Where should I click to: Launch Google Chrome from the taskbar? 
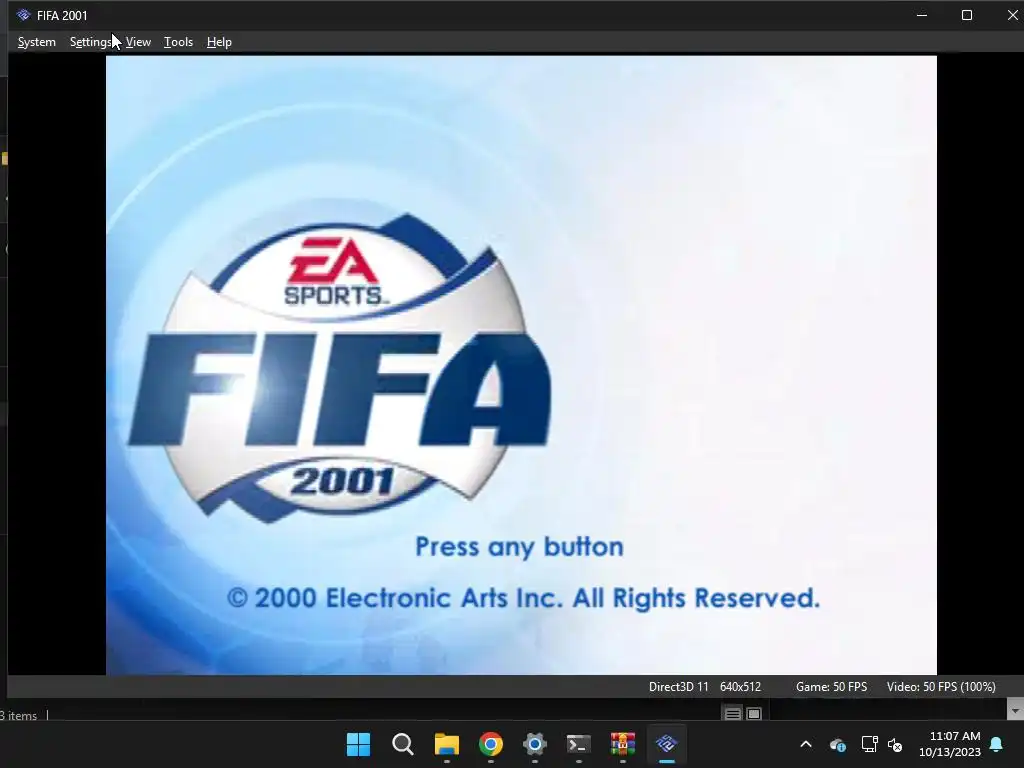[490, 744]
